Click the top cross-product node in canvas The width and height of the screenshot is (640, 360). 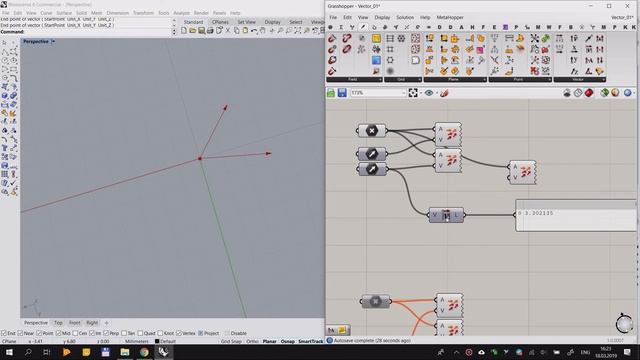coord(371,131)
